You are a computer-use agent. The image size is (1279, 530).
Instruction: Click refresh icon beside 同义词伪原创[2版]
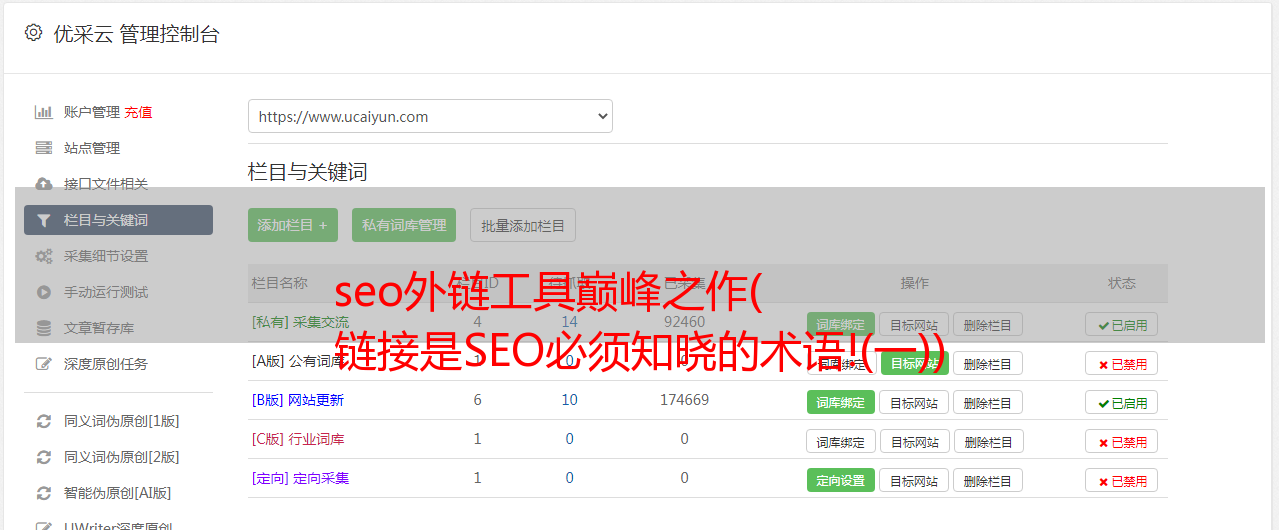(x=43, y=457)
